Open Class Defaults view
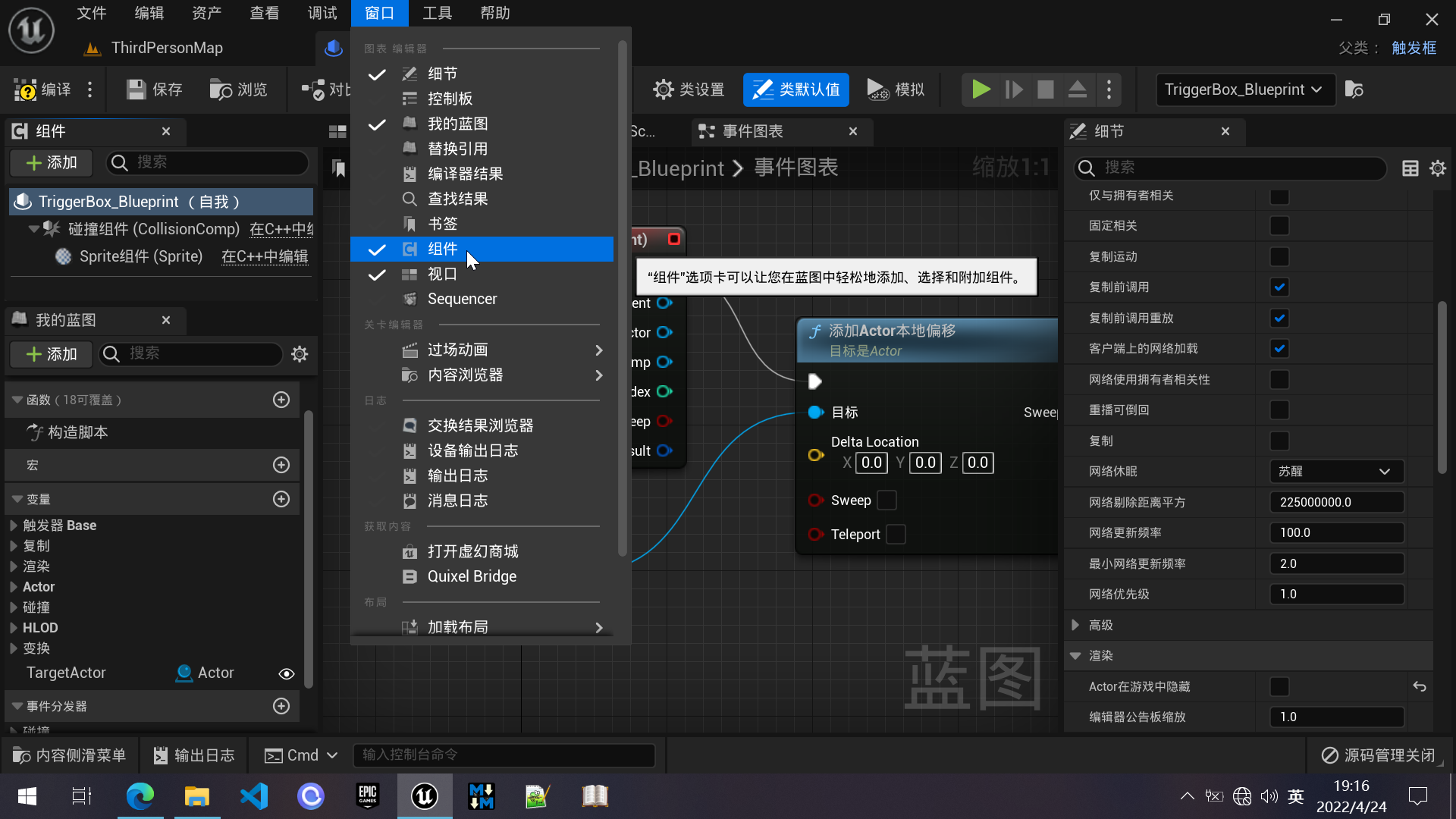This screenshot has height=819, width=1456. [795, 89]
